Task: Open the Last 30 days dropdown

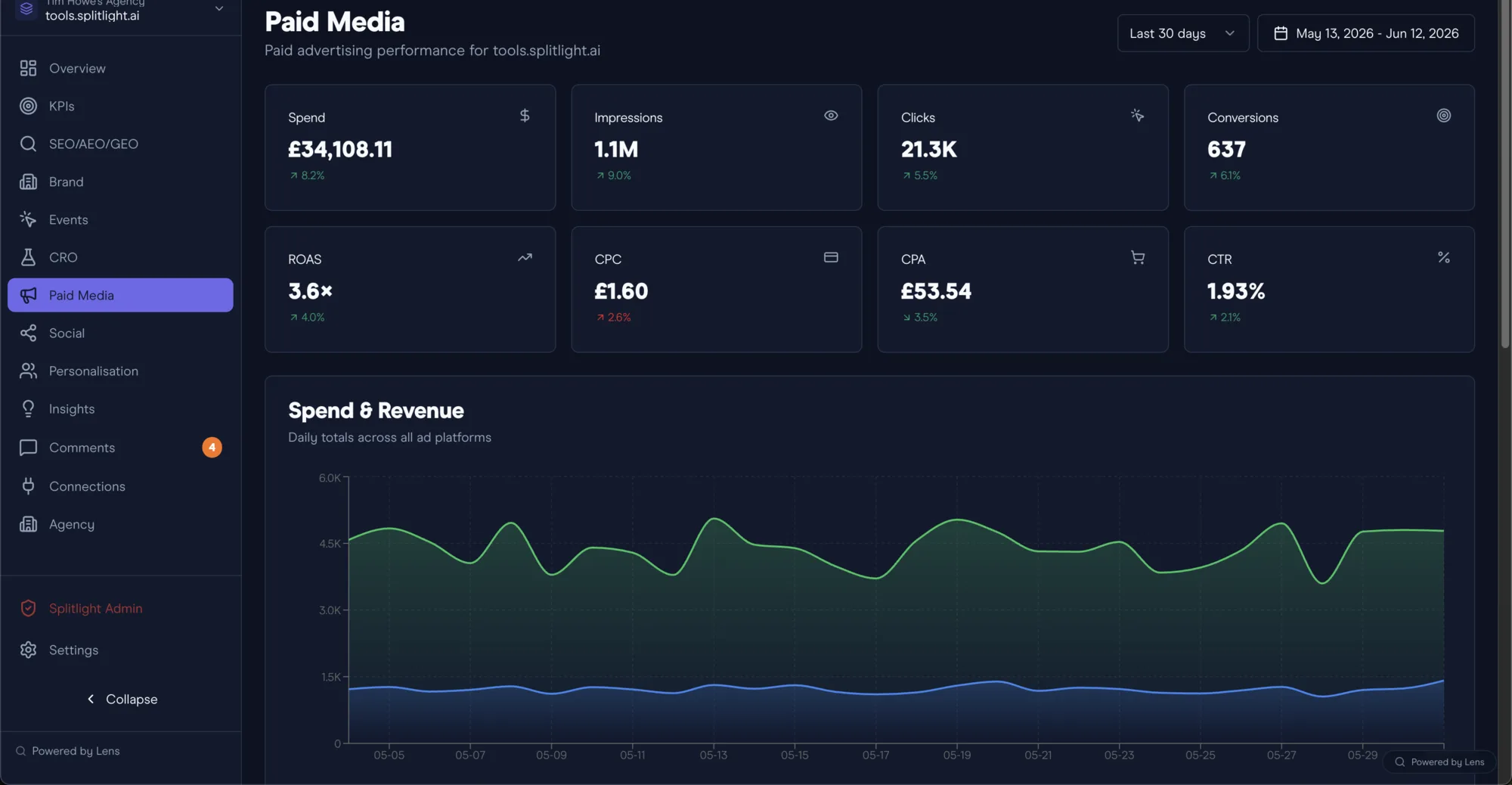Action: [x=1182, y=33]
